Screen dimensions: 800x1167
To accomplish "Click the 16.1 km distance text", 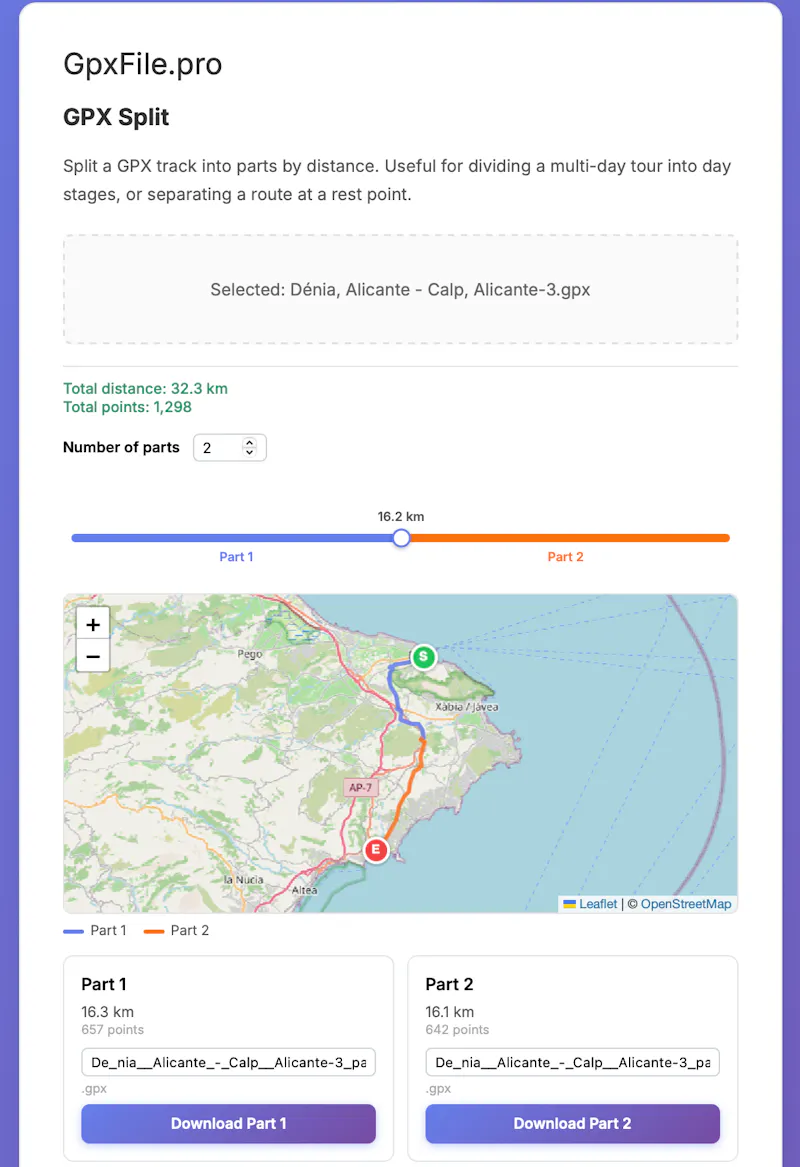I will [449, 1012].
